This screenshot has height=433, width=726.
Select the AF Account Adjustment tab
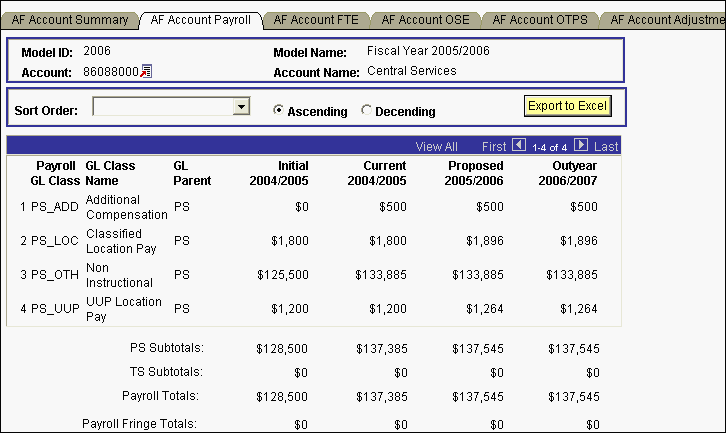coord(665,20)
